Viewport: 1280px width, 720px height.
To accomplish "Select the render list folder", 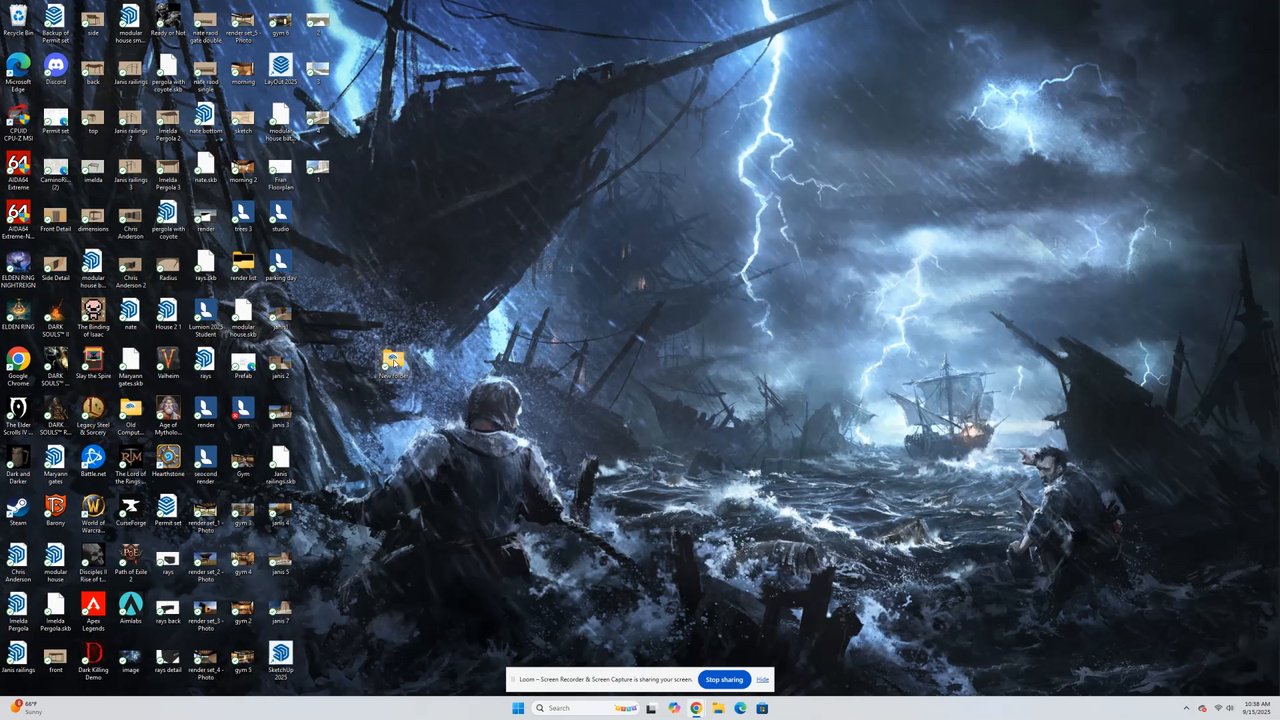I will point(243,266).
